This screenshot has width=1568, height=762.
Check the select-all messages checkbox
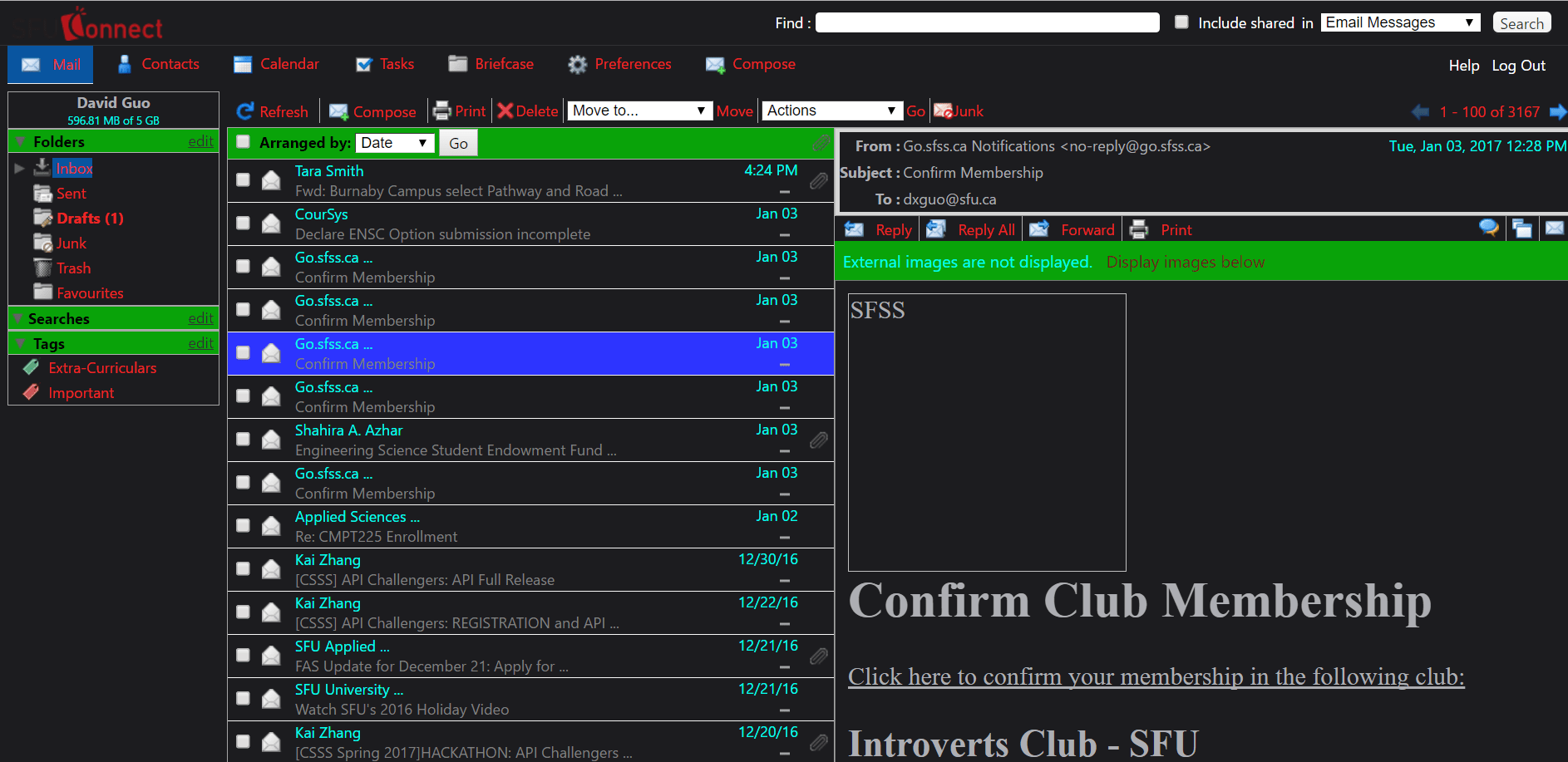243,142
